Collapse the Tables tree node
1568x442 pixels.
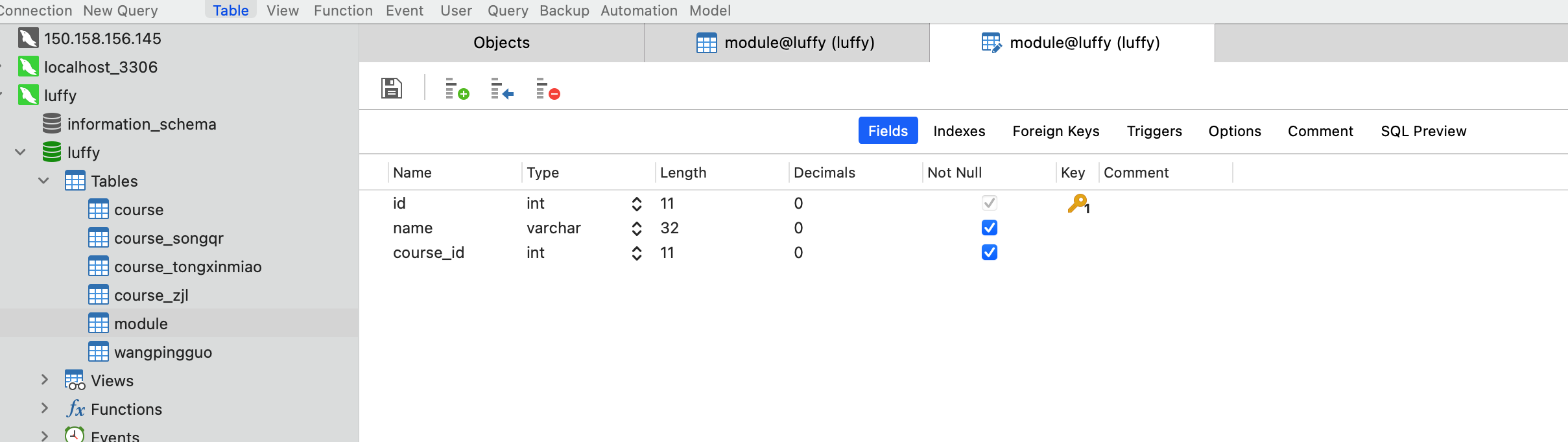tap(44, 181)
